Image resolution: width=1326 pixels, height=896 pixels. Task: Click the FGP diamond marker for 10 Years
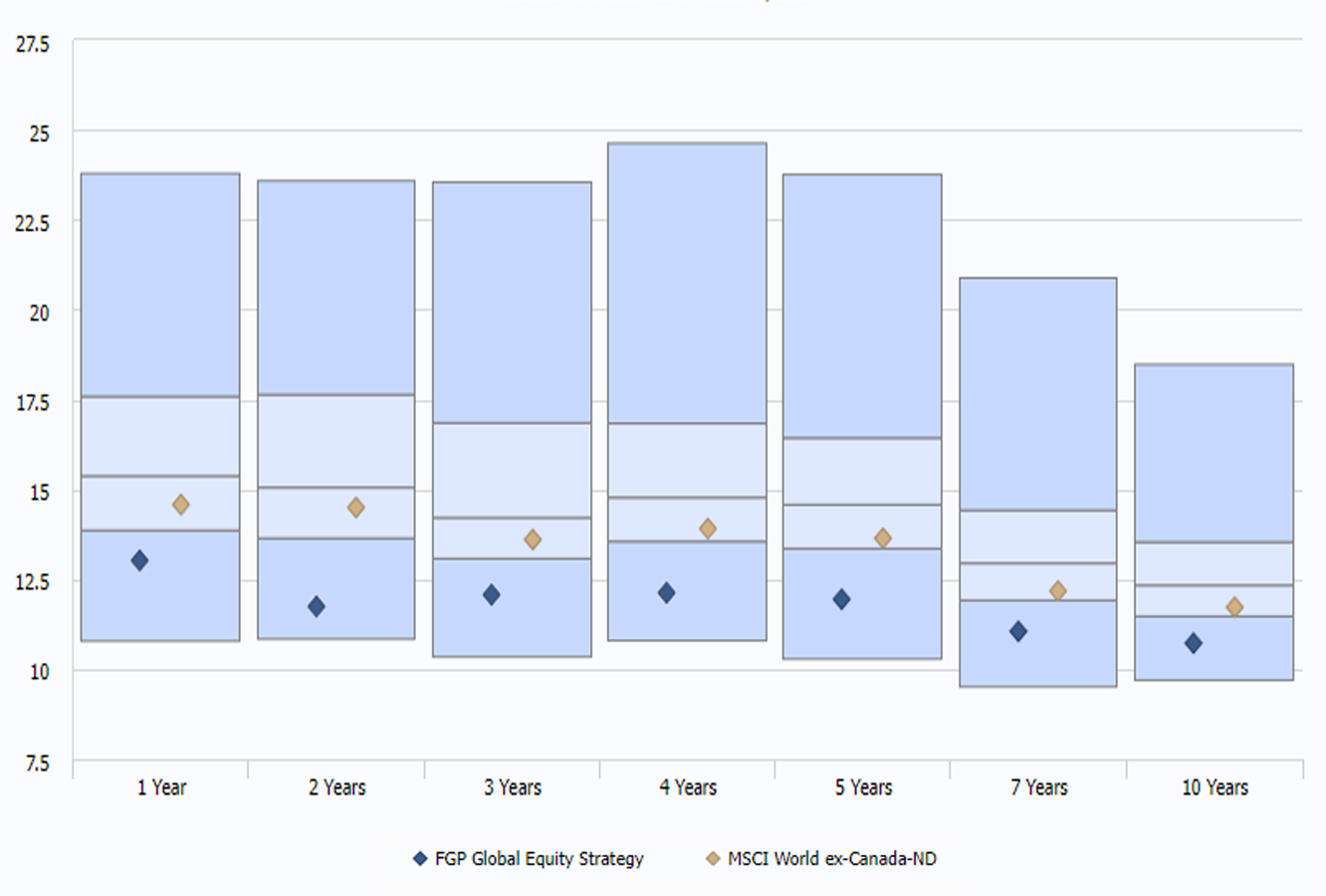click(x=1193, y=643)
